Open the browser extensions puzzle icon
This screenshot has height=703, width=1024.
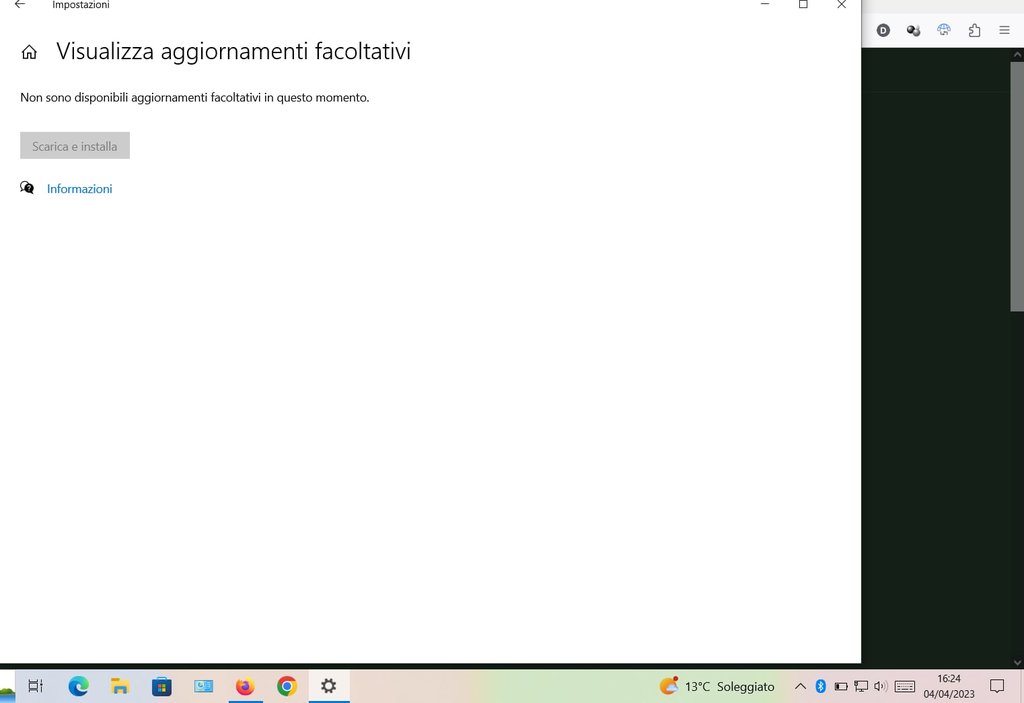pos(974,30)
